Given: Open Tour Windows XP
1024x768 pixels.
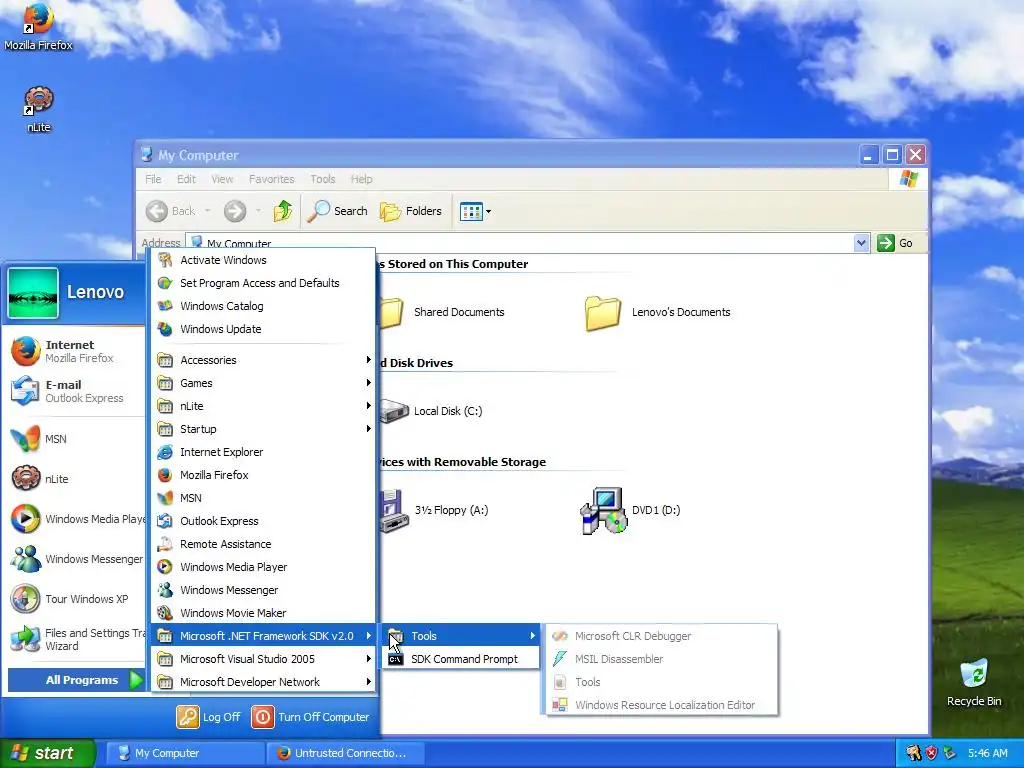Looking at the screenshot, I should pos(75,599).
